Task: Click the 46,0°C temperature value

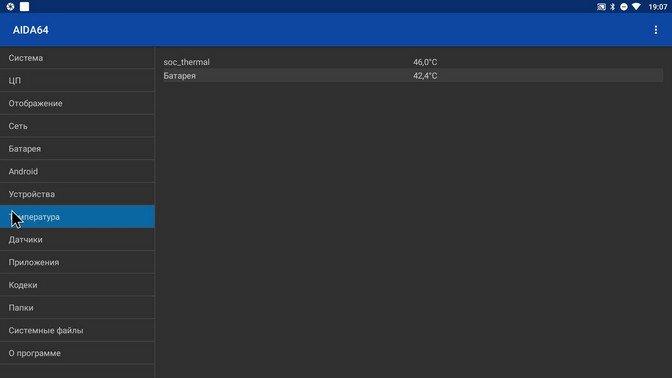Action: pyautogui.click(x=425, y=62)
